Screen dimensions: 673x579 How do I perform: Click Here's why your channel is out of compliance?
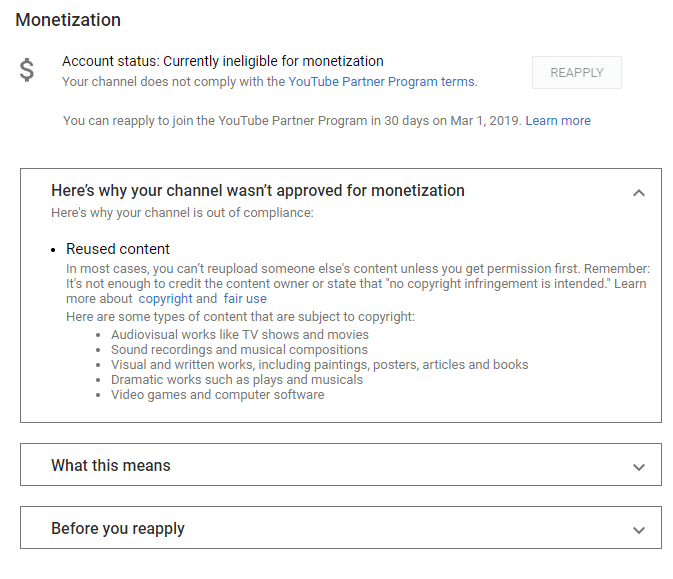(182, 213)
